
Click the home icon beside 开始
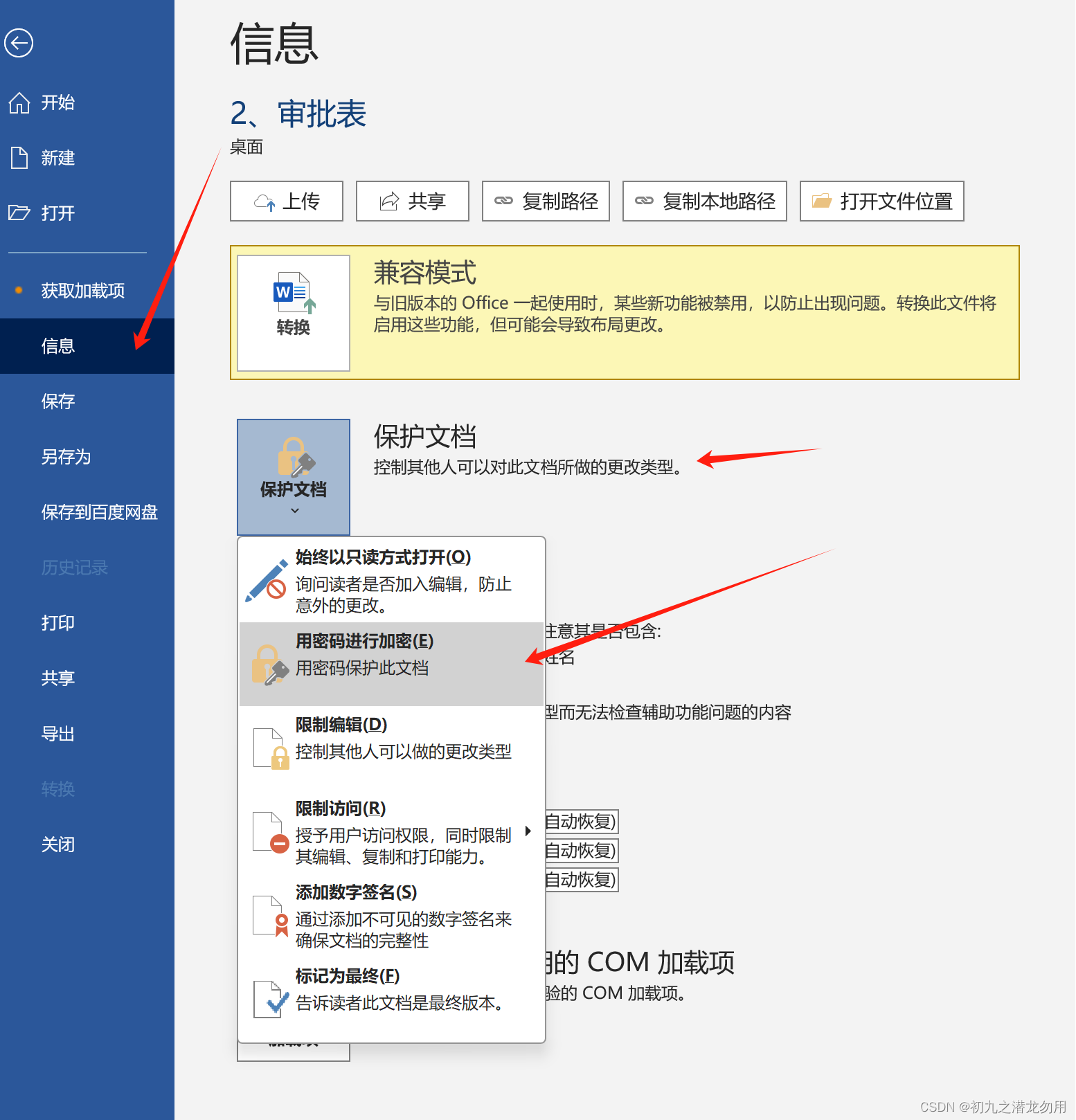(x=19, y=102)
